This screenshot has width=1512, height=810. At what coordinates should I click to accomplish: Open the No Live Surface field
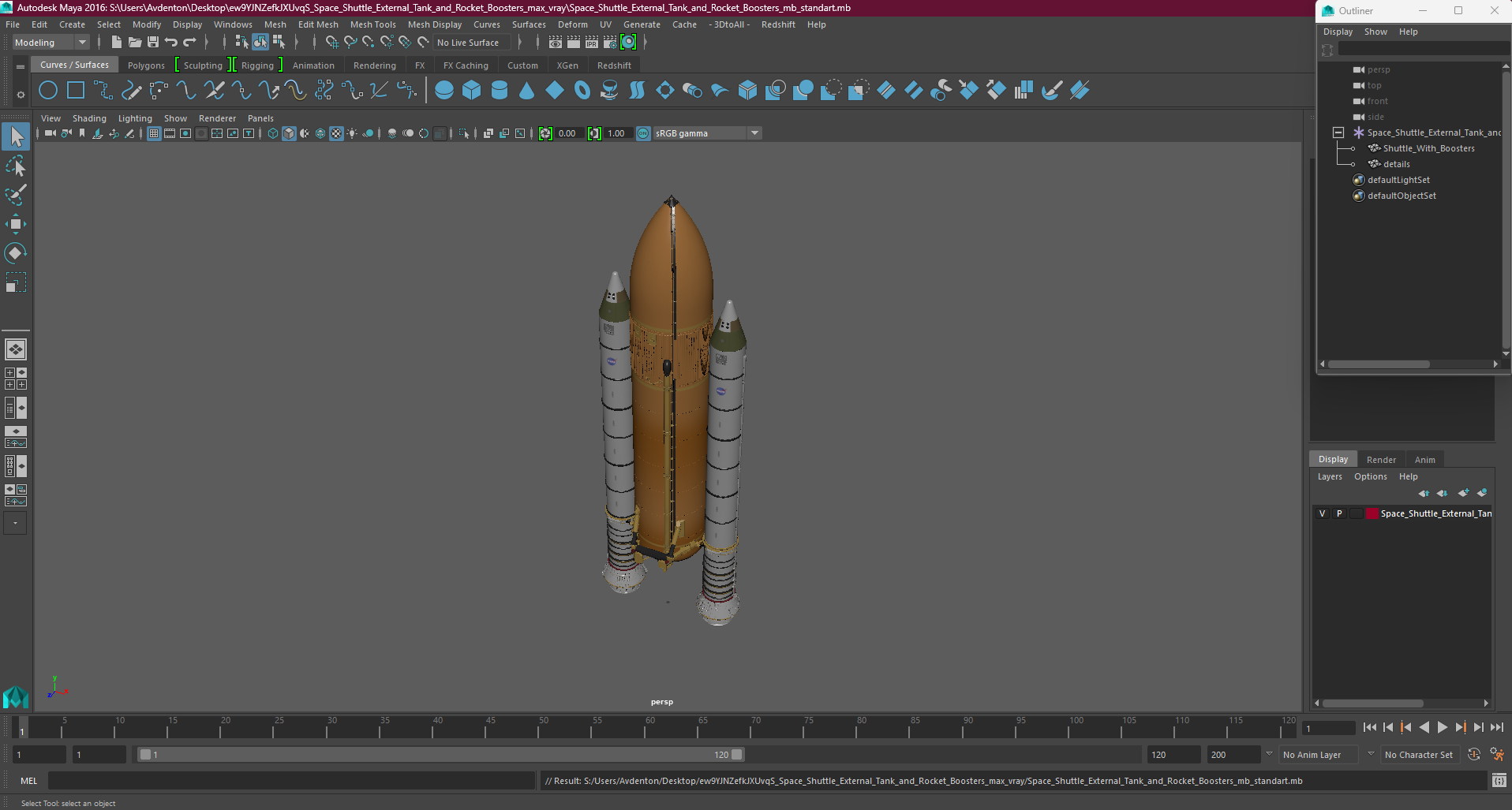pos(472,43)
